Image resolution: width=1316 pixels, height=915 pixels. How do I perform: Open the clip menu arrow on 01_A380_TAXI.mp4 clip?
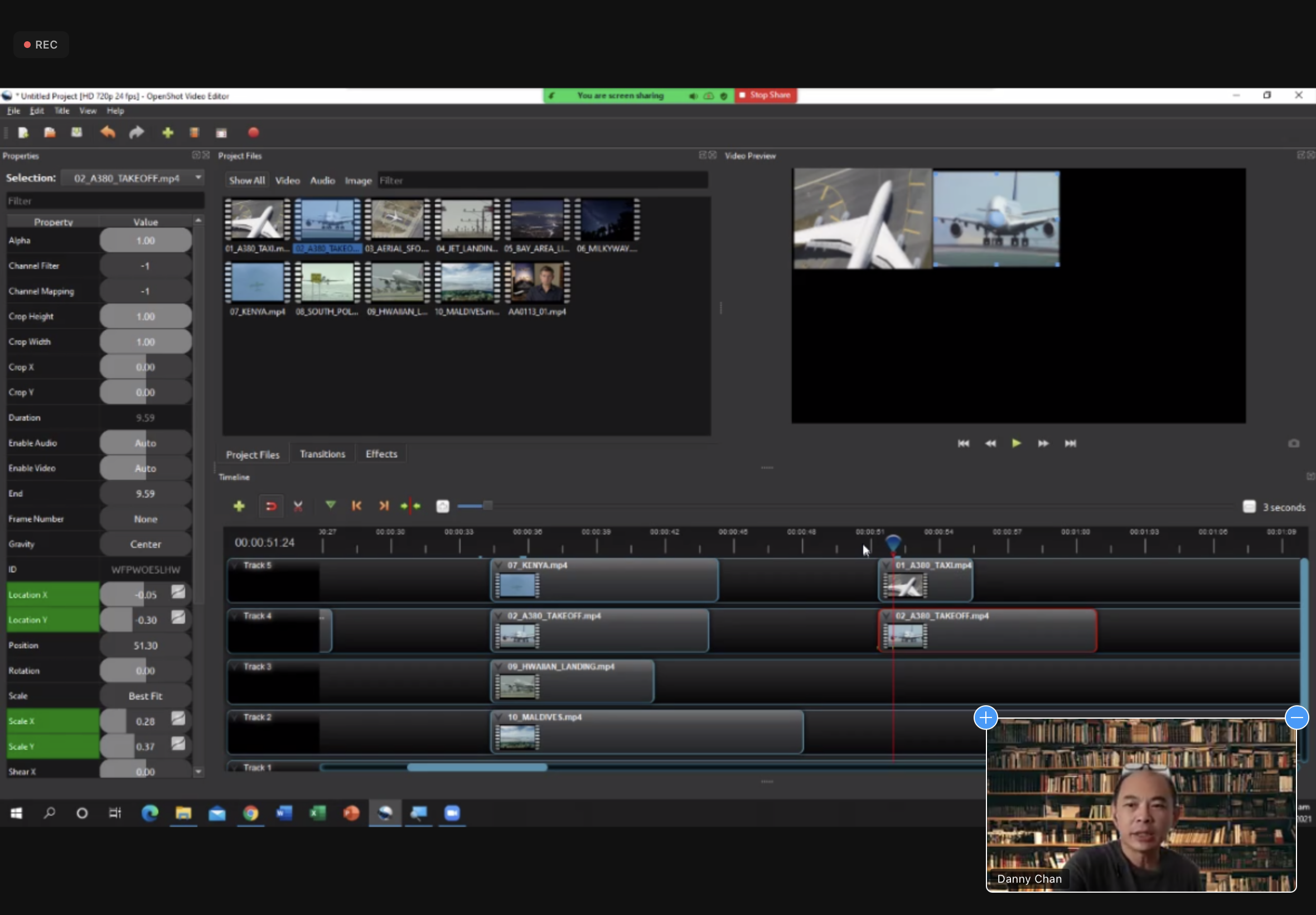(x=887, y=565)
